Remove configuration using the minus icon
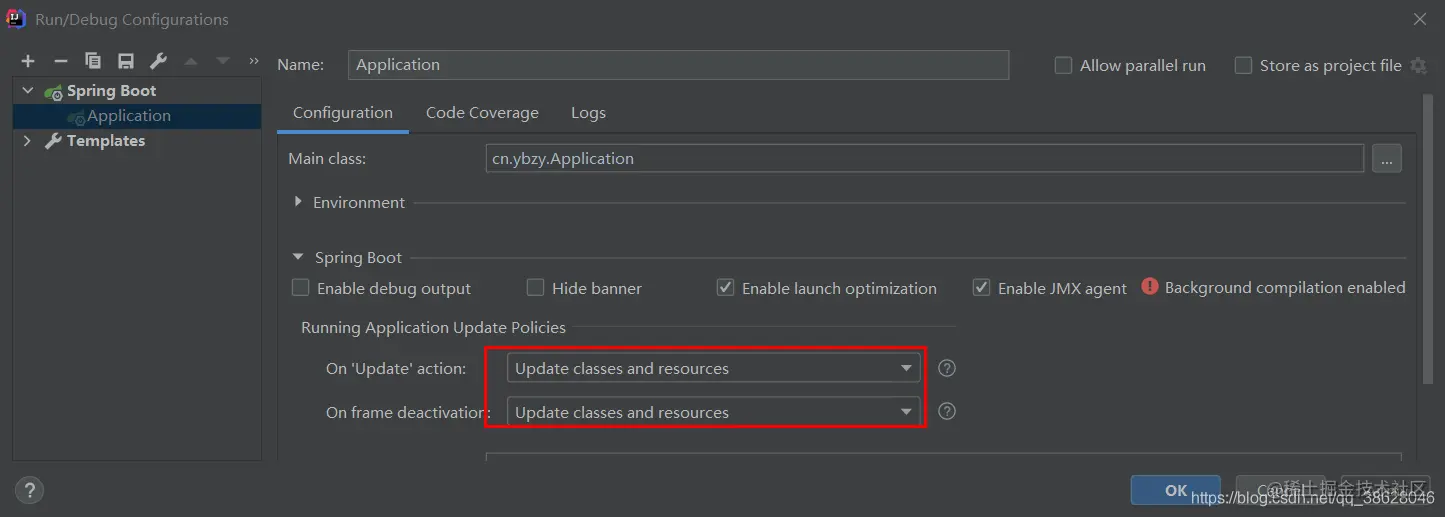1445x517 pixels. (x=60, y=61)
